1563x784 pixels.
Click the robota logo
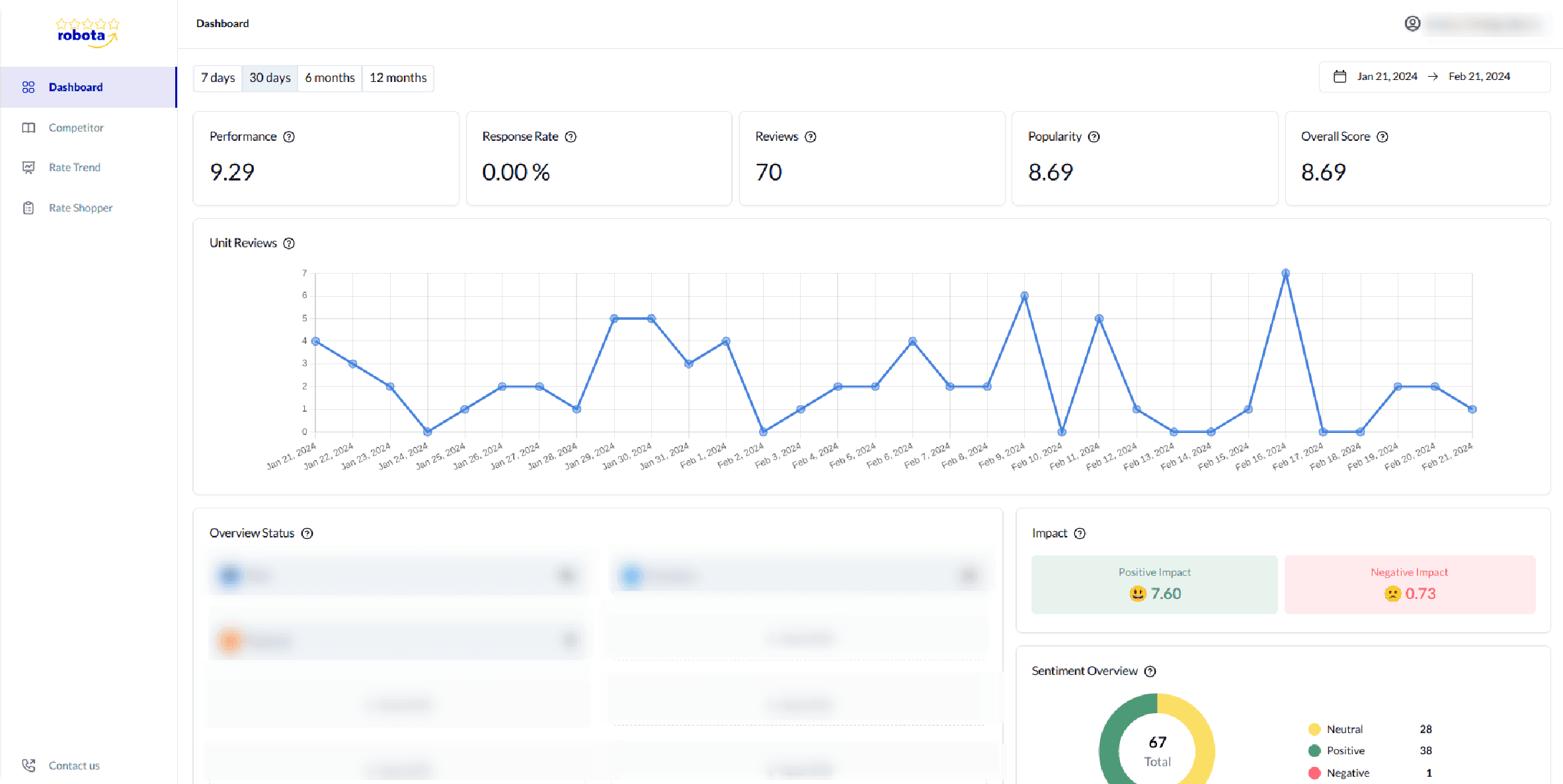point(87,32)
